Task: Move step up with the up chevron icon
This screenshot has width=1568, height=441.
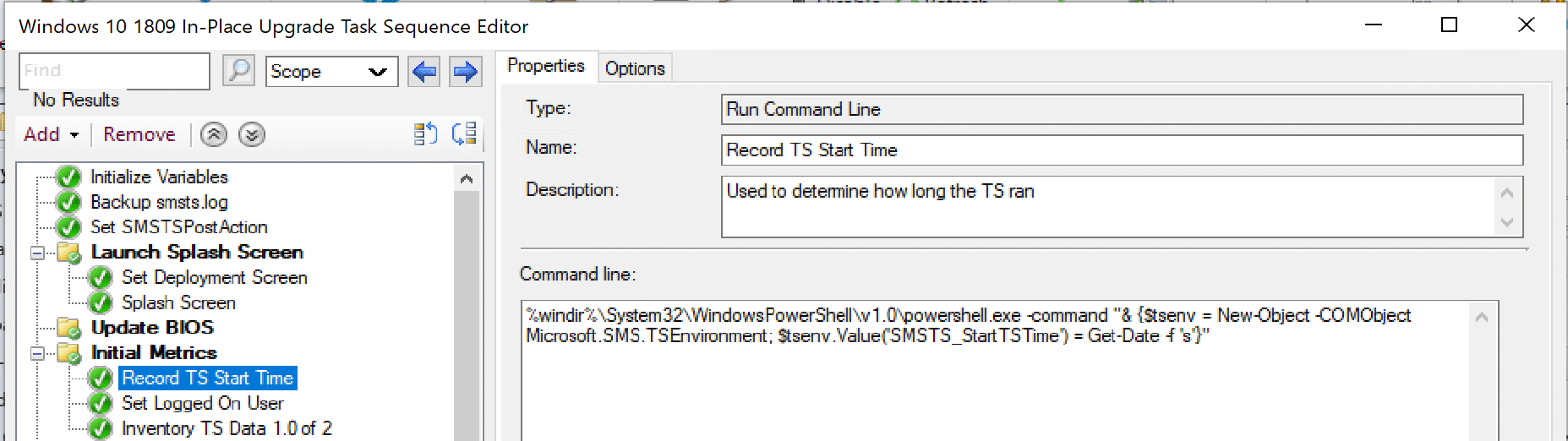Action: click(x=214, y=134)
